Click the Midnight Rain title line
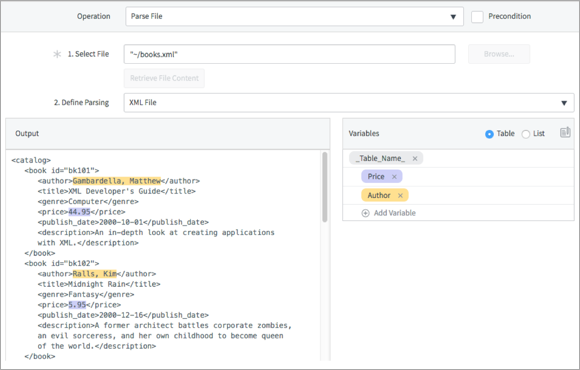 pyautogui.click(x=99, y=284)
